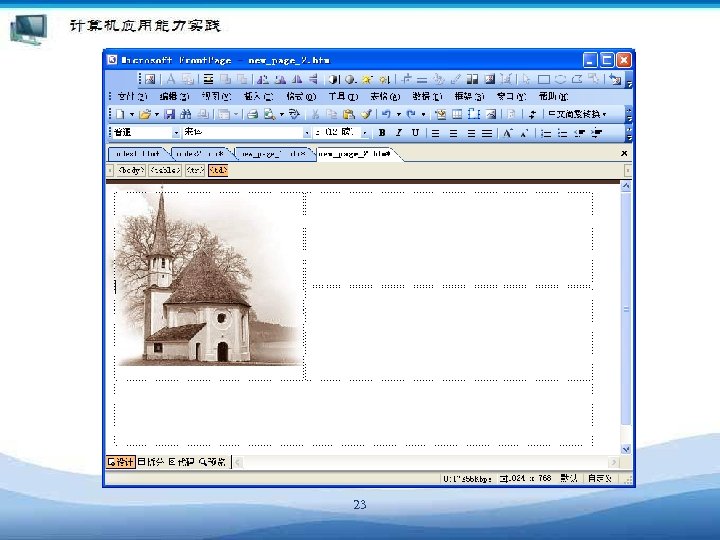Viewport: 720px width, 540px height.
Task: Switch to 拆分 (Split) view
Action: pyautogui.click(x=151, y=461)
